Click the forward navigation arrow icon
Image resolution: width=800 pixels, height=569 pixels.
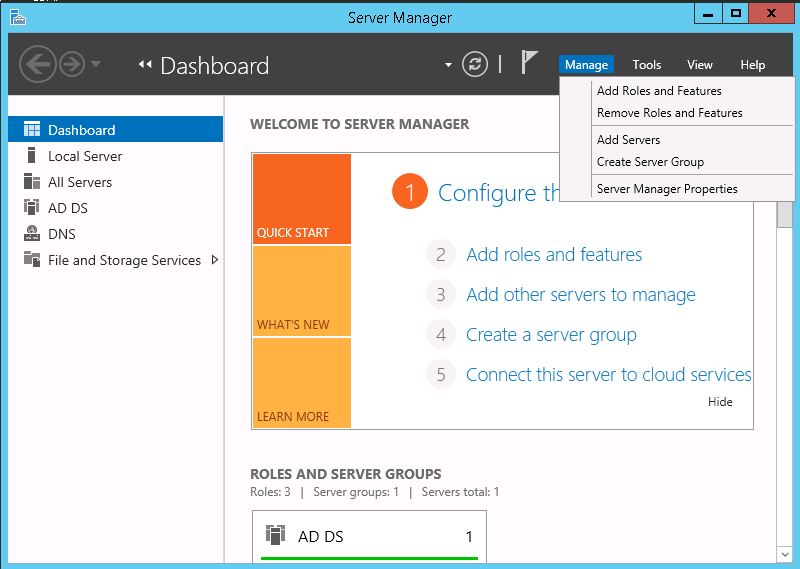point(72,64)
